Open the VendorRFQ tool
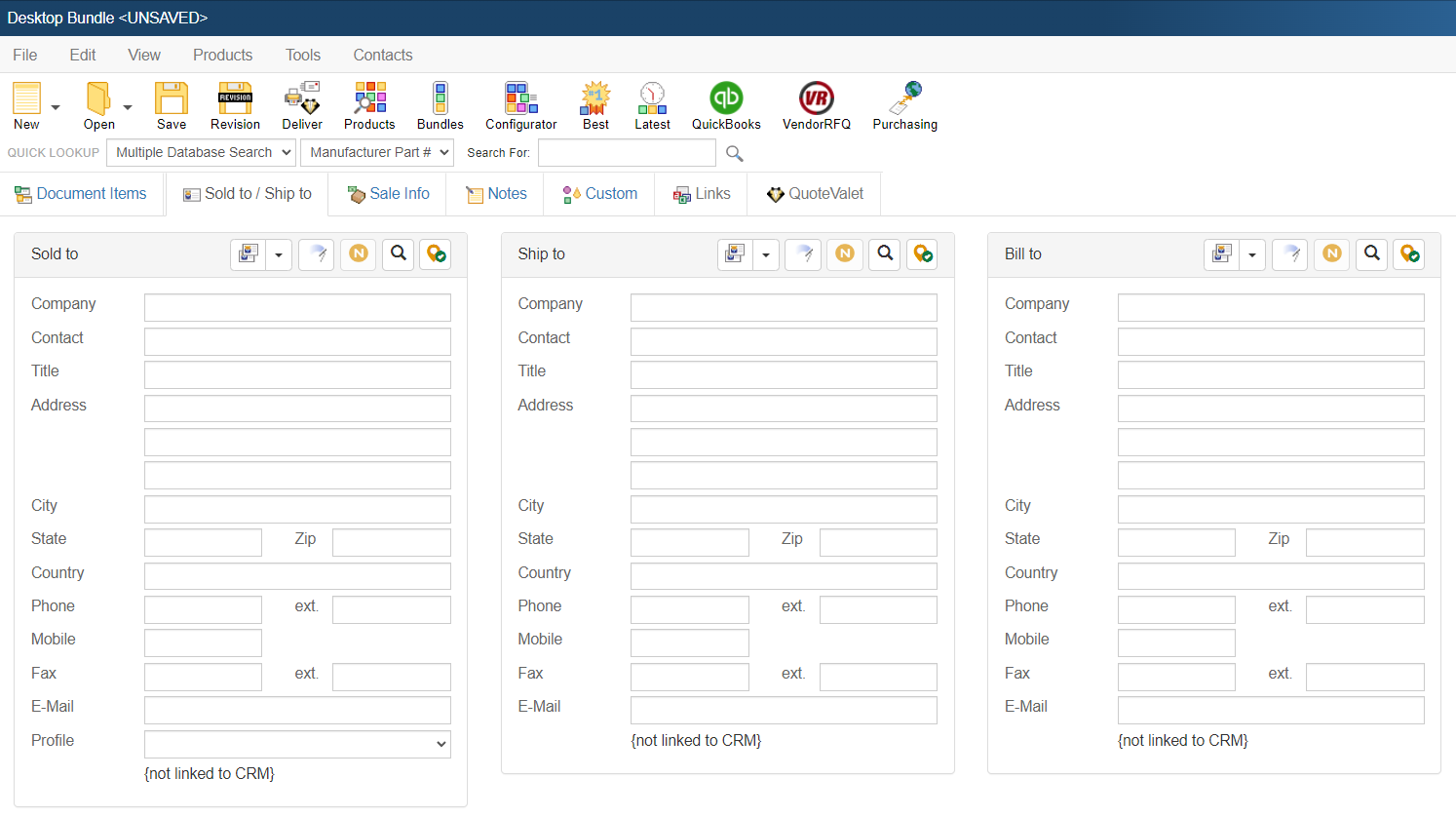This screenshot has height=817, width=1456. [816, 99]
